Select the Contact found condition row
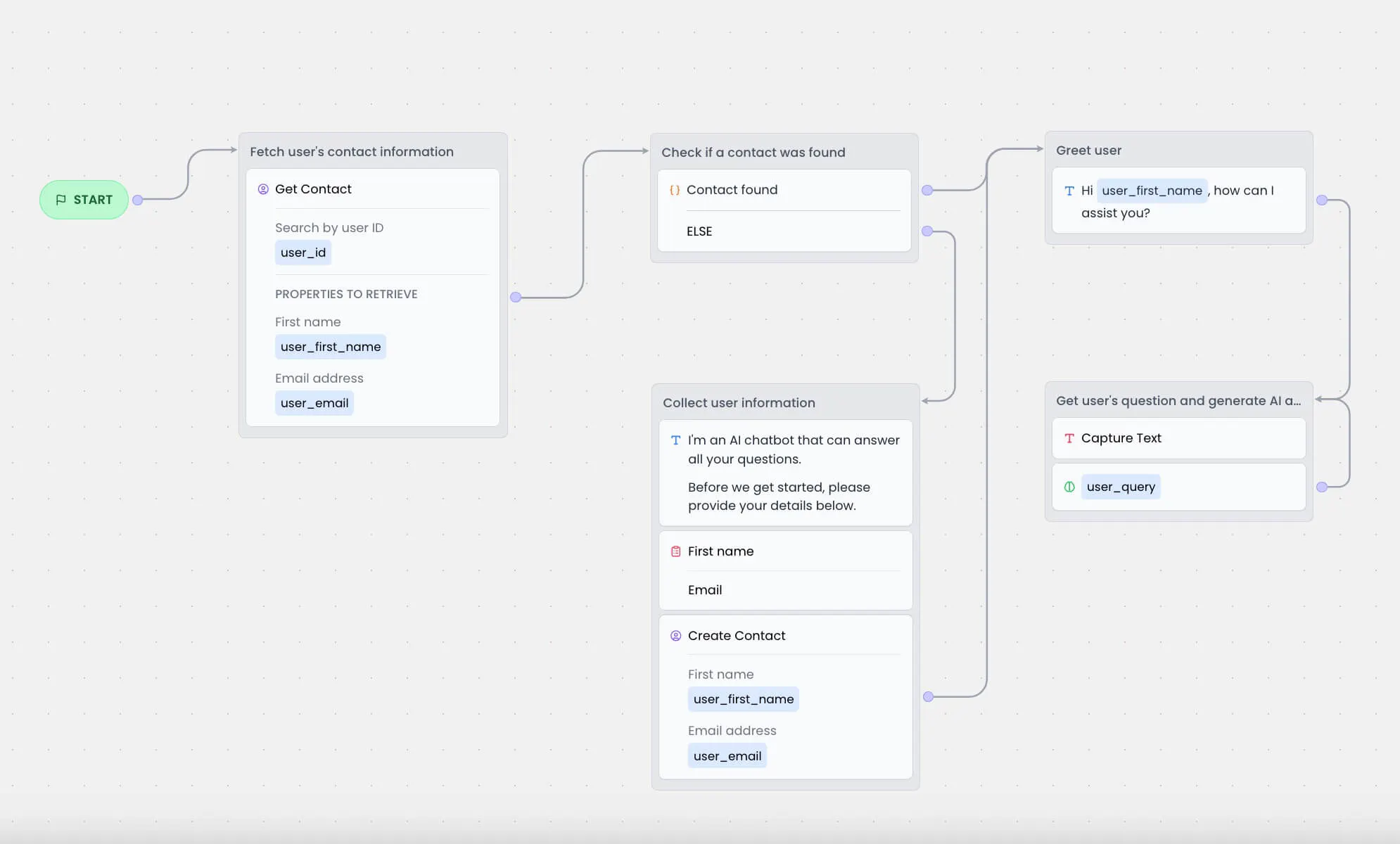Screen dimensions: 1400x844 click(784, 190)
